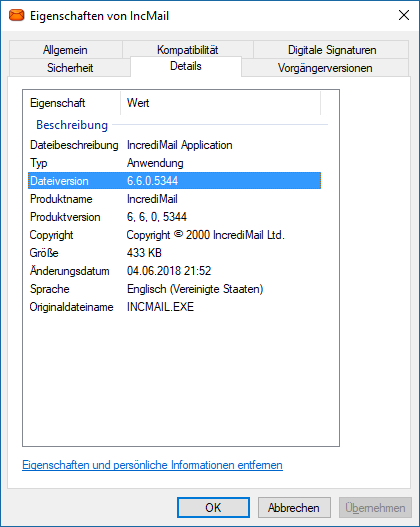Select the Typ property row
This screenshot has width=420, height=527.
(x=174, y=163)
